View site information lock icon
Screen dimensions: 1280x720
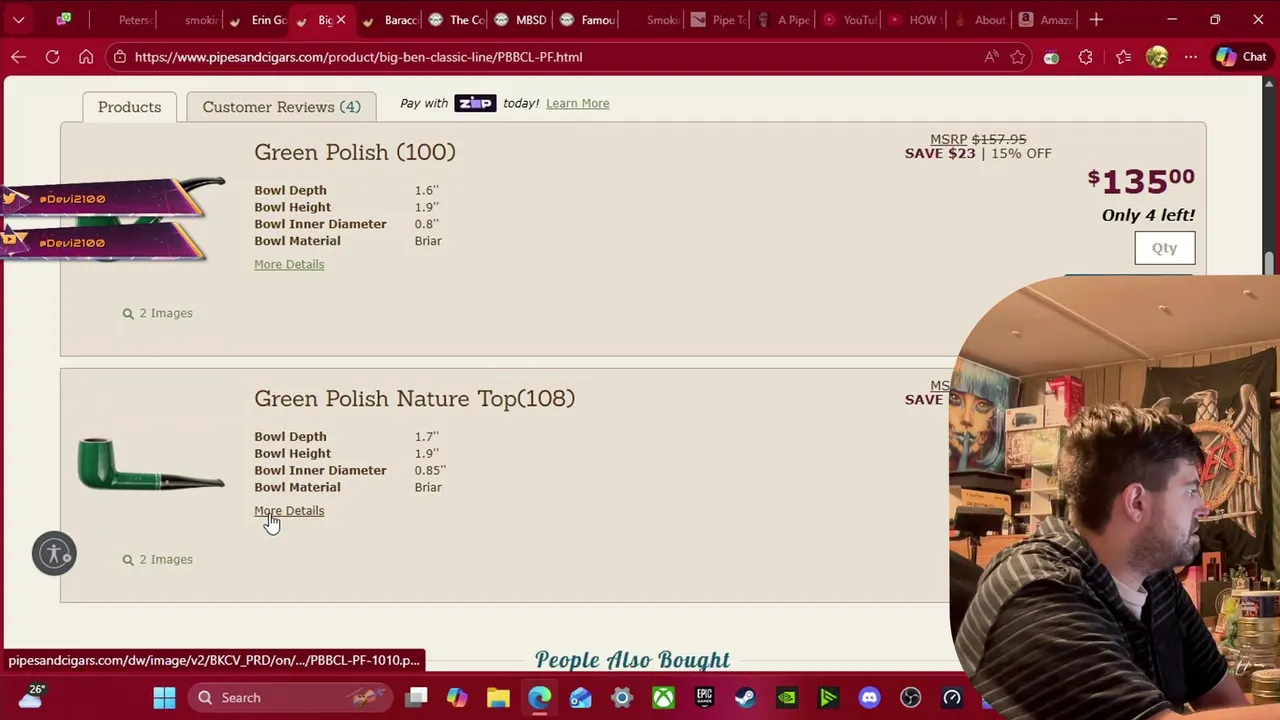tap(119, 57)
